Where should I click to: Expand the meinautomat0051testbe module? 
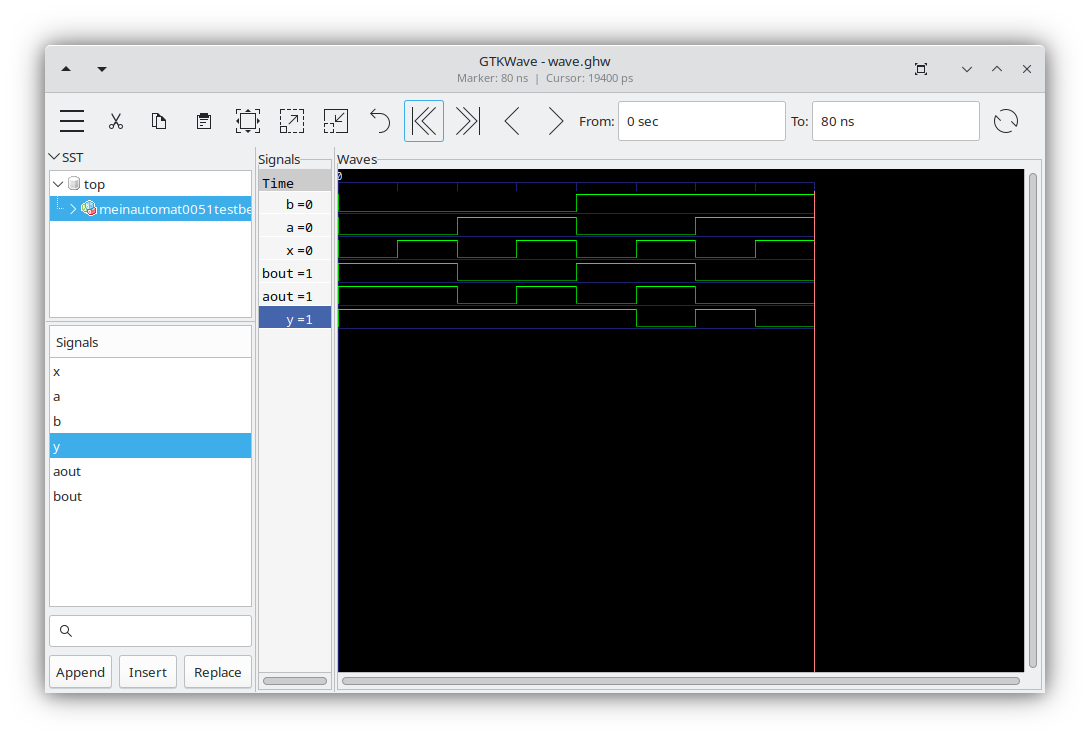pyautogui.click(x=72, y=209)
